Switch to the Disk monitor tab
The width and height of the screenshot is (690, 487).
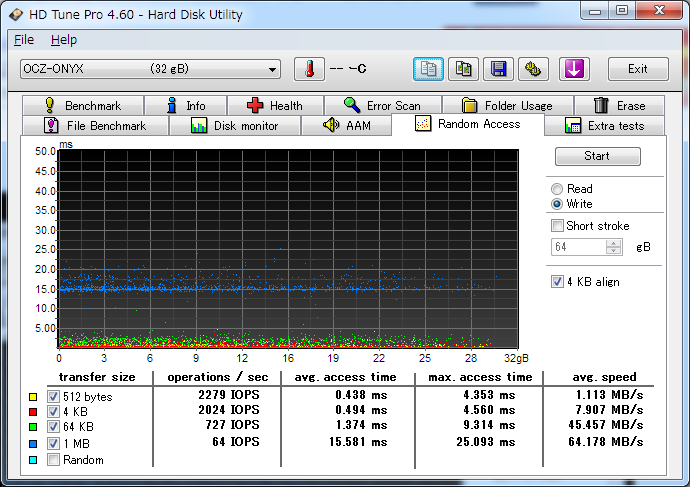tap(235, 126)
